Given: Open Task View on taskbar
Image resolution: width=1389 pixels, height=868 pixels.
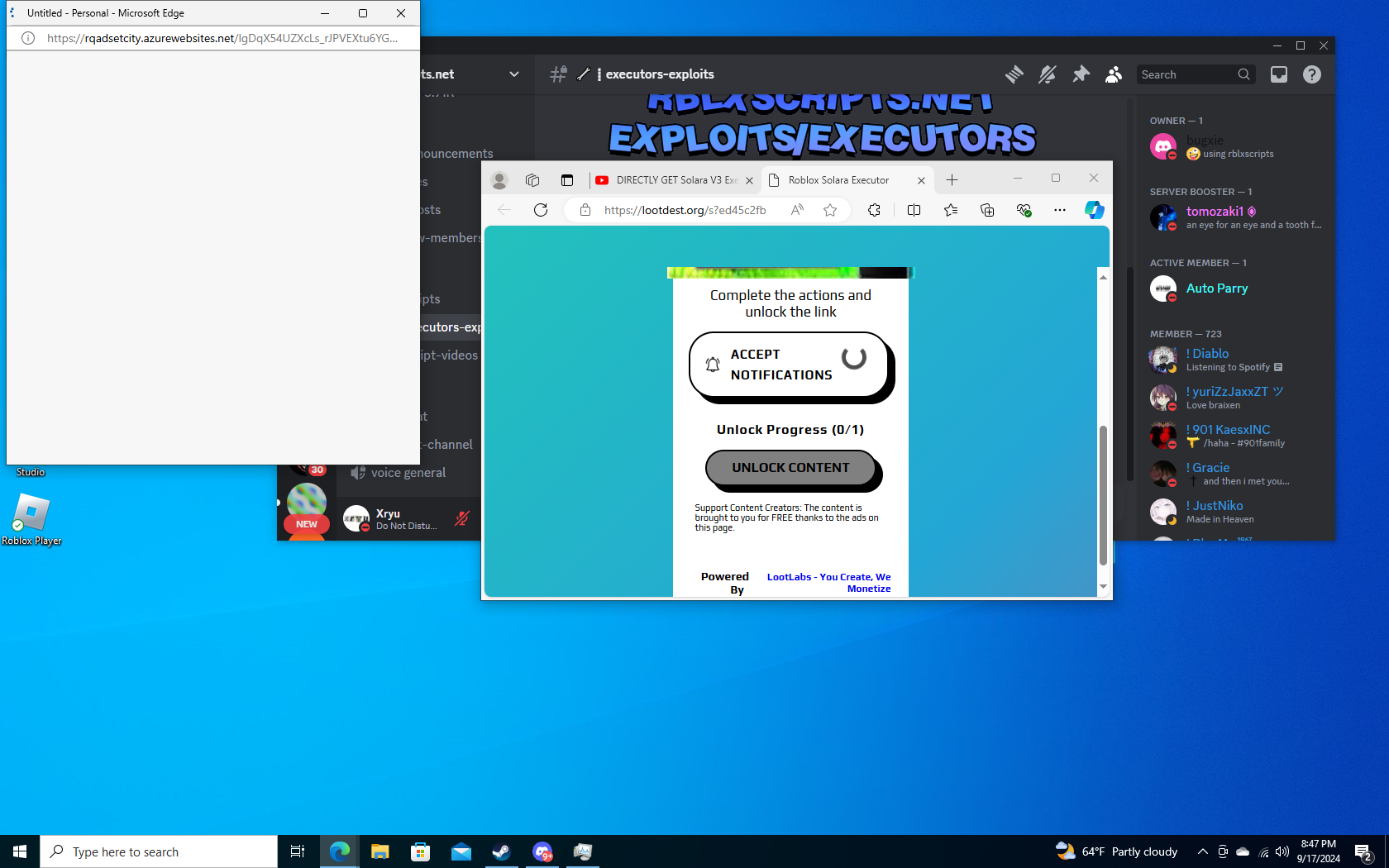Looking at the screenshot, I should 298,851.
